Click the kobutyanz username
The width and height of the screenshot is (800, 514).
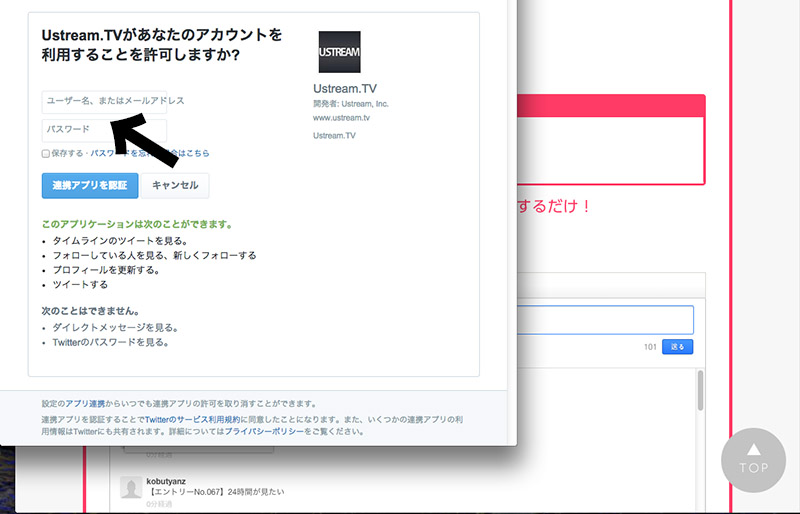166,481
